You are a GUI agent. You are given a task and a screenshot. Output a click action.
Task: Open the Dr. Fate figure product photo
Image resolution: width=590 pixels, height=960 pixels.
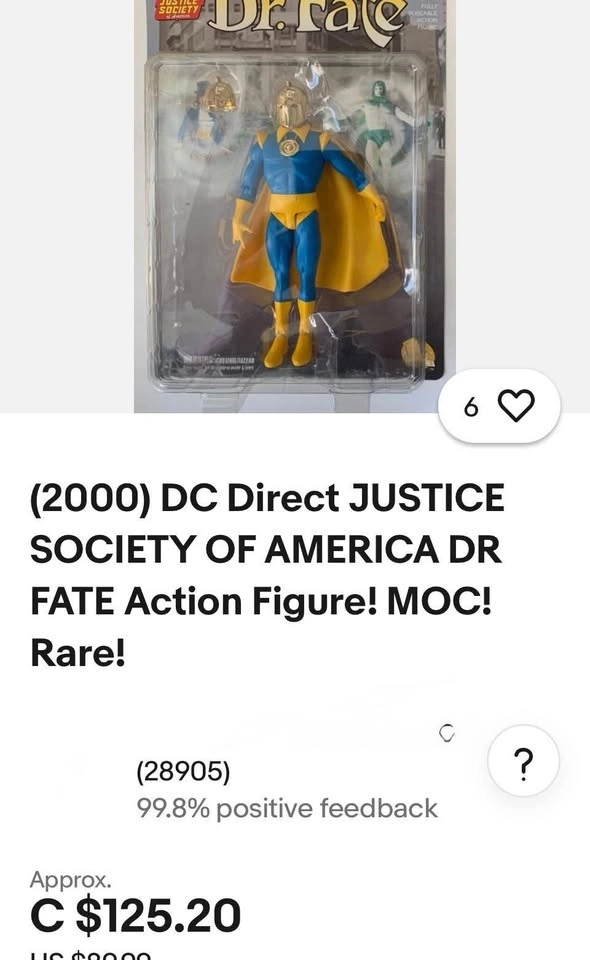pyautogui.click(x=294, y=206)
